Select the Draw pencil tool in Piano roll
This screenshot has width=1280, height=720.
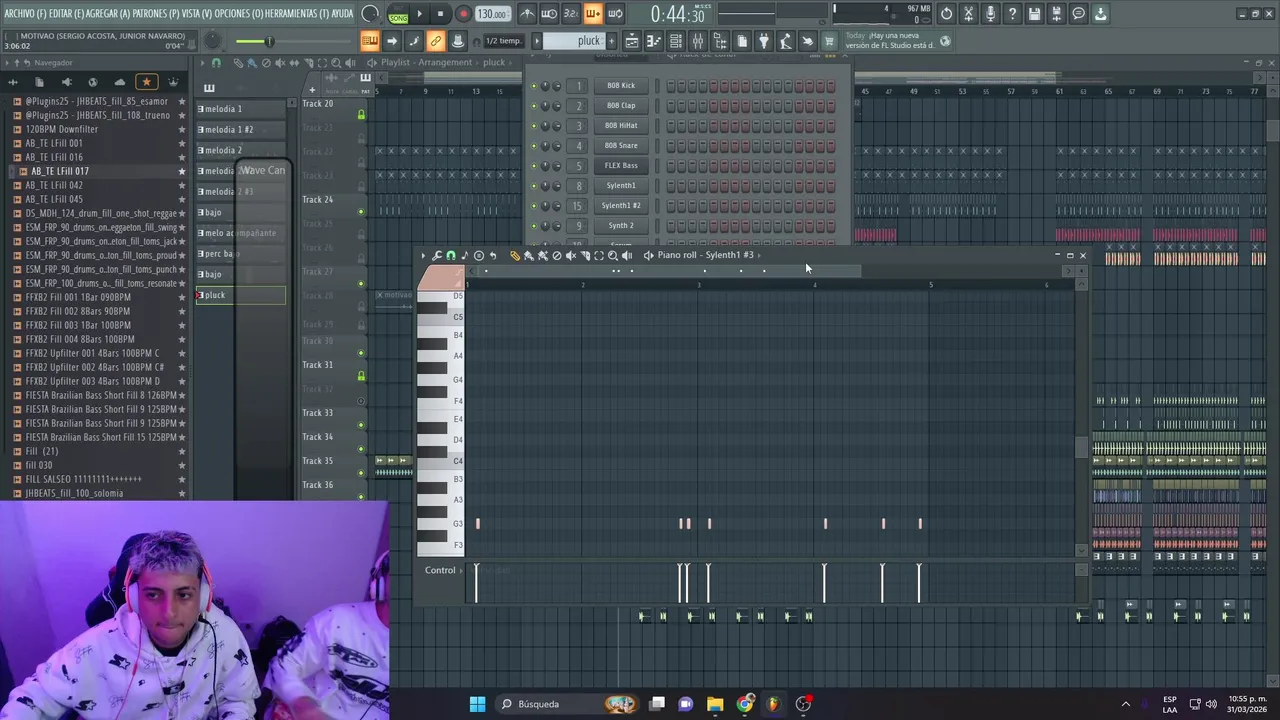[x=515, y=256]
